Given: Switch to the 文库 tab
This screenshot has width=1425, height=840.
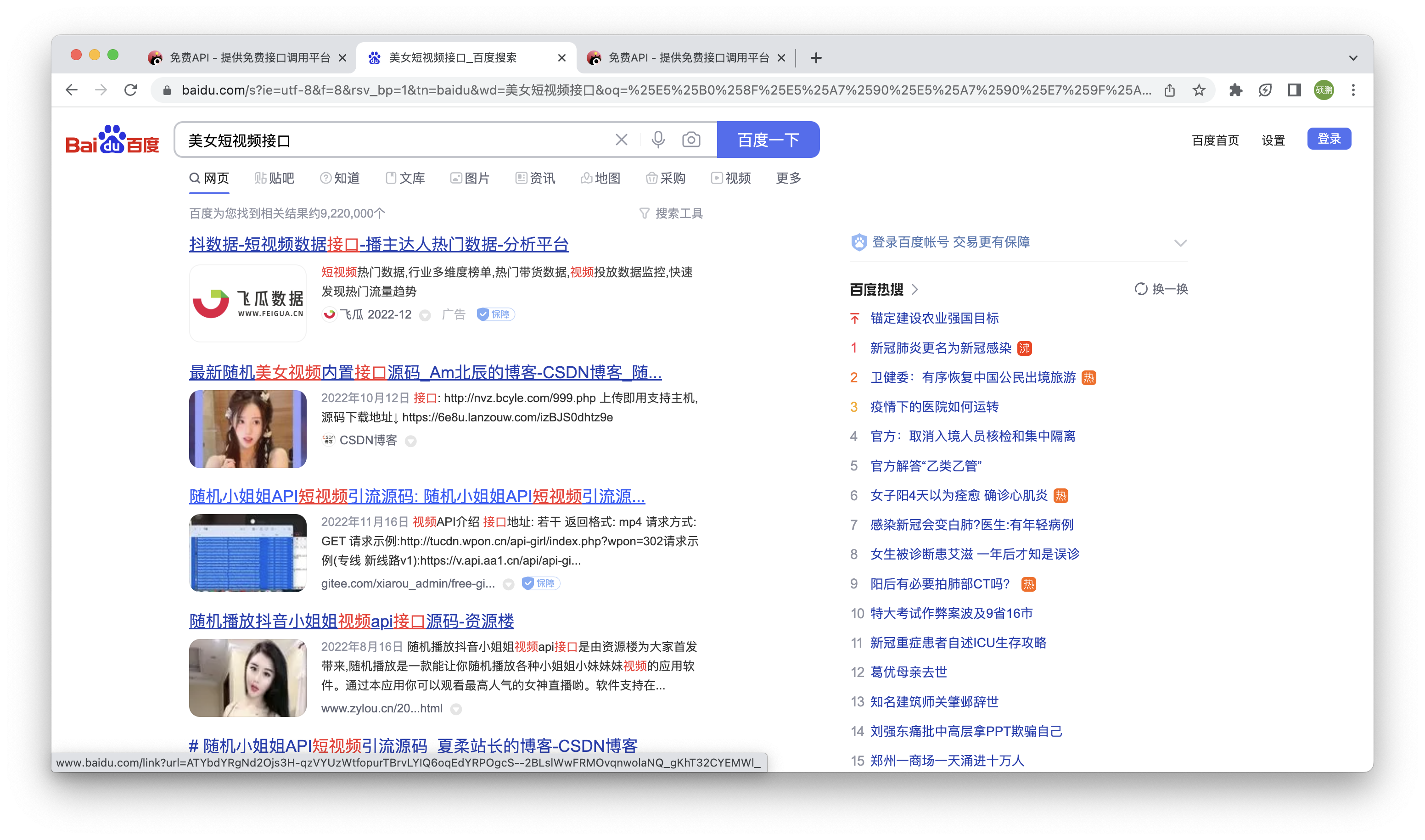Looking at the screenshot, I should coord(405,178).
